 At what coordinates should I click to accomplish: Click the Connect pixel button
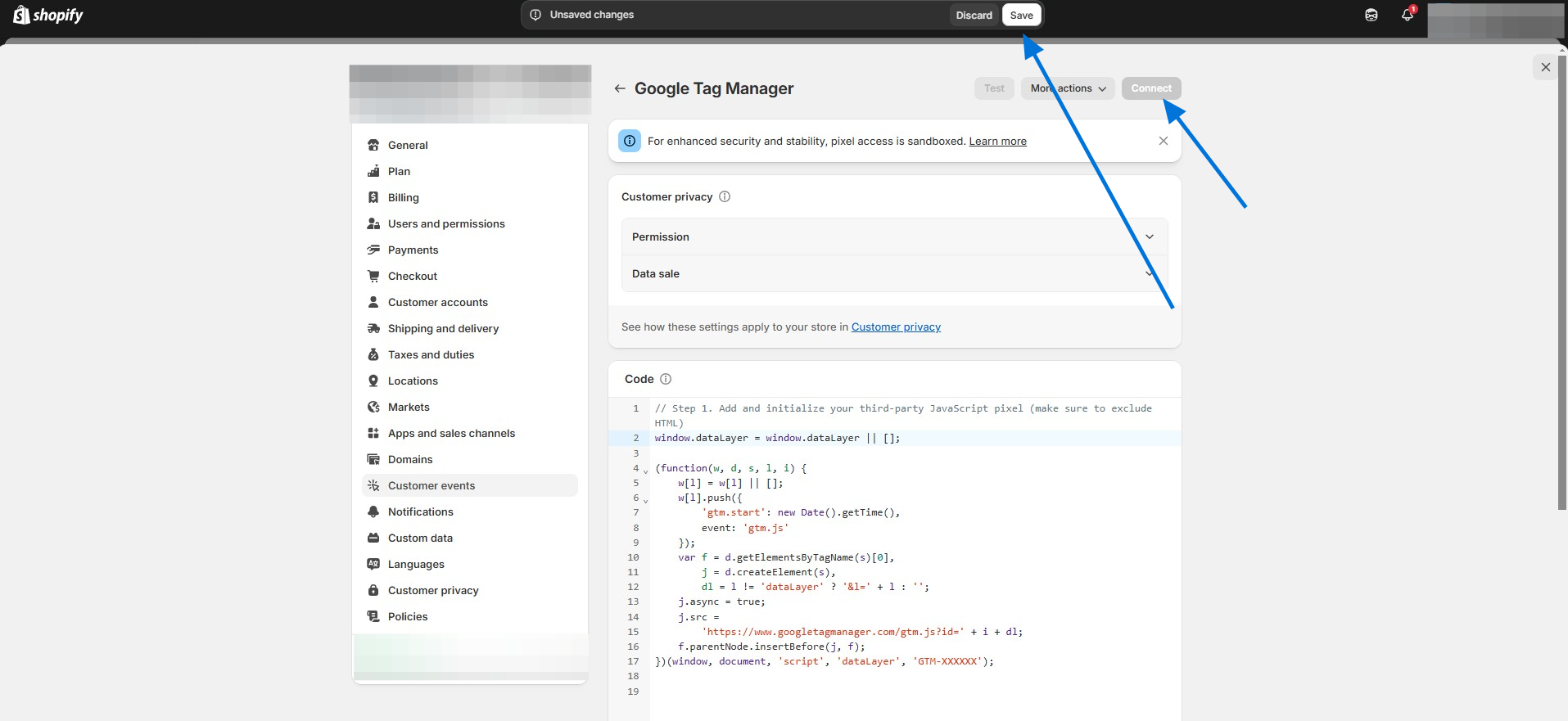coord(1151,88)
